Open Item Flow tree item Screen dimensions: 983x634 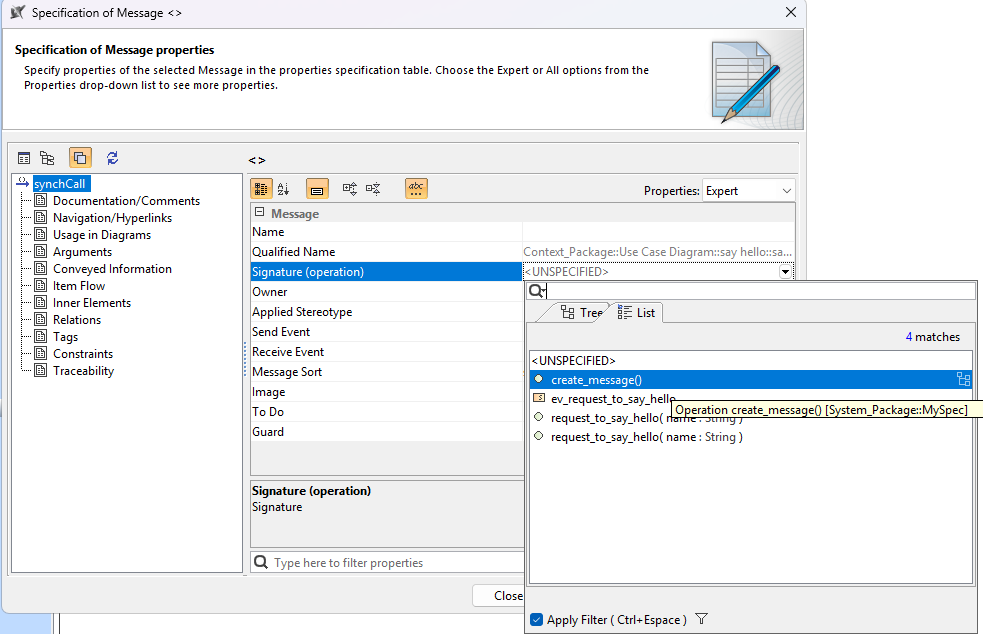point(79,285)
